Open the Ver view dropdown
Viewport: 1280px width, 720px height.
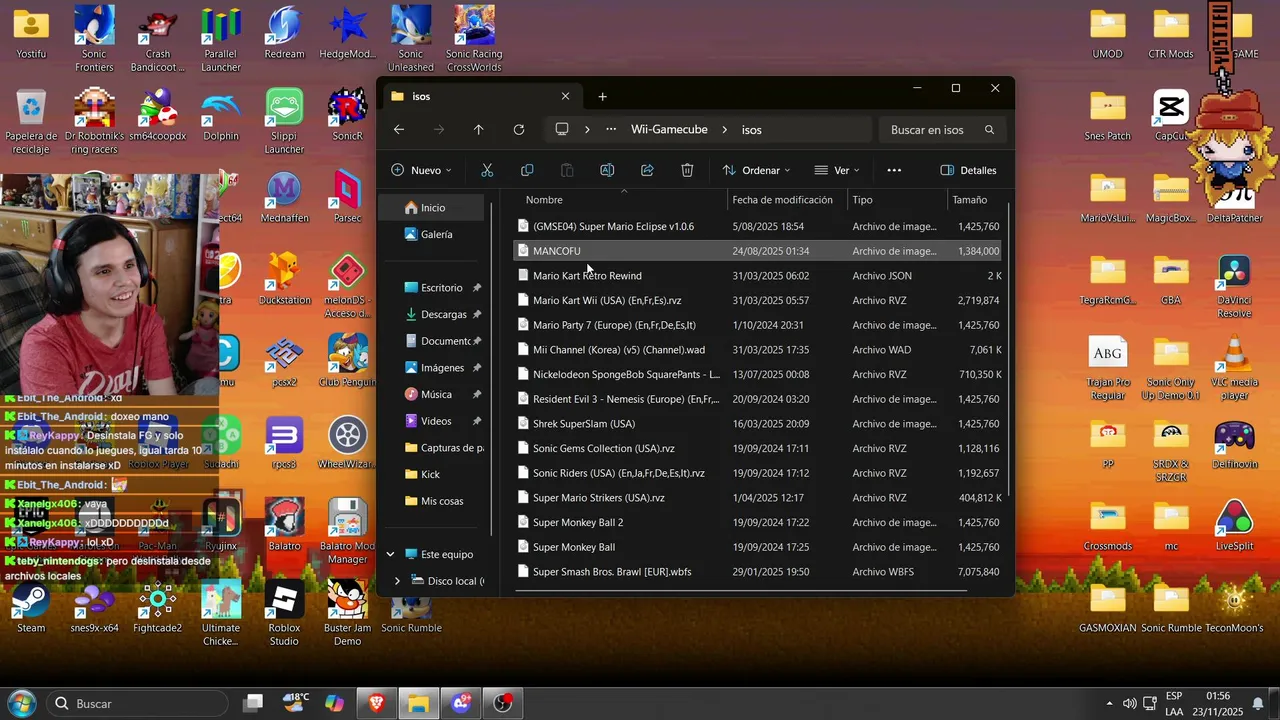(x=838, y=170)
